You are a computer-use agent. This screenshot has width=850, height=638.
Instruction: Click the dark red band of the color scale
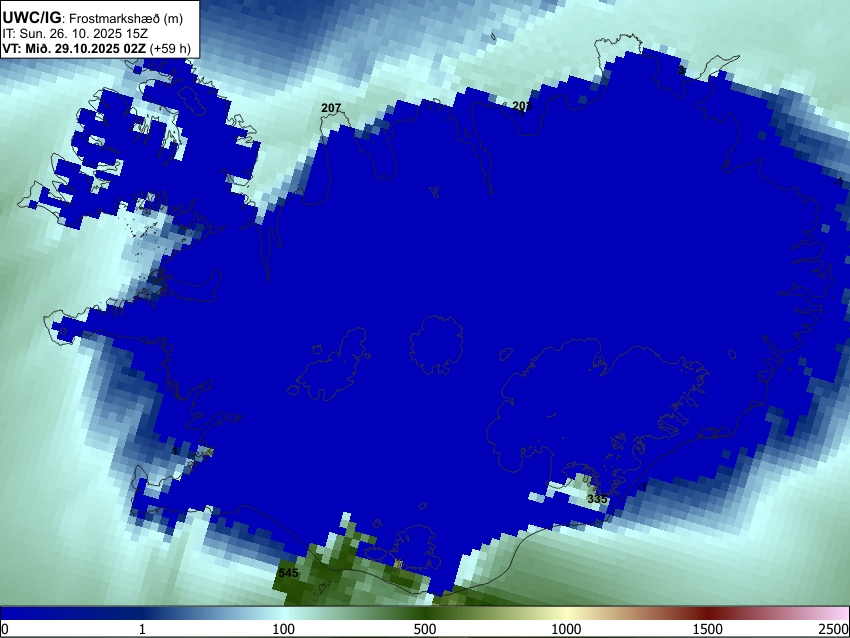[708, 614]
